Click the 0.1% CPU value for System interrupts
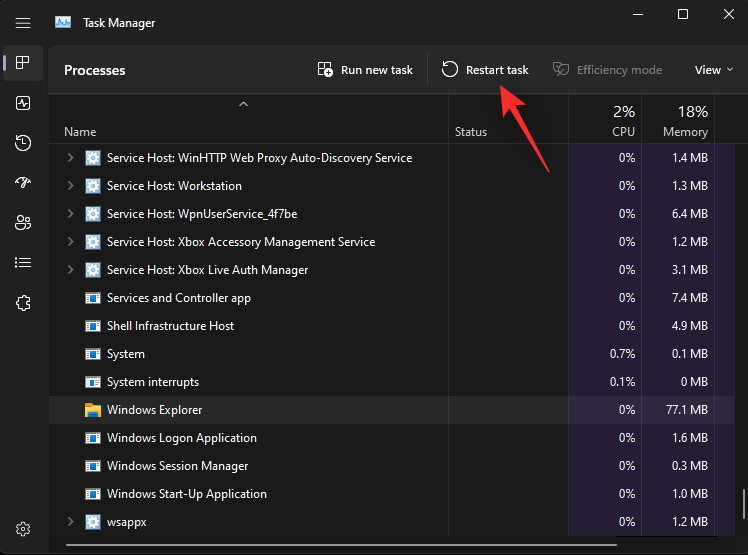 [x=623, y=382]
